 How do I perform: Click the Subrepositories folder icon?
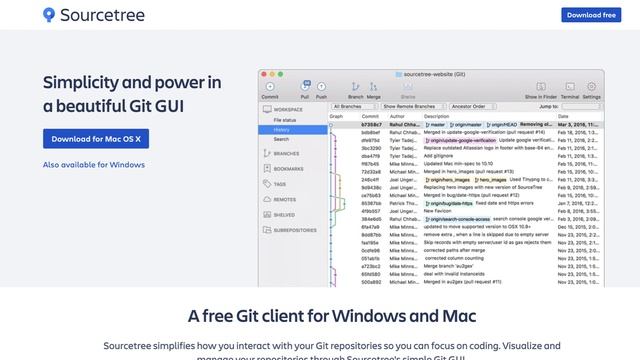click(267, 230)
